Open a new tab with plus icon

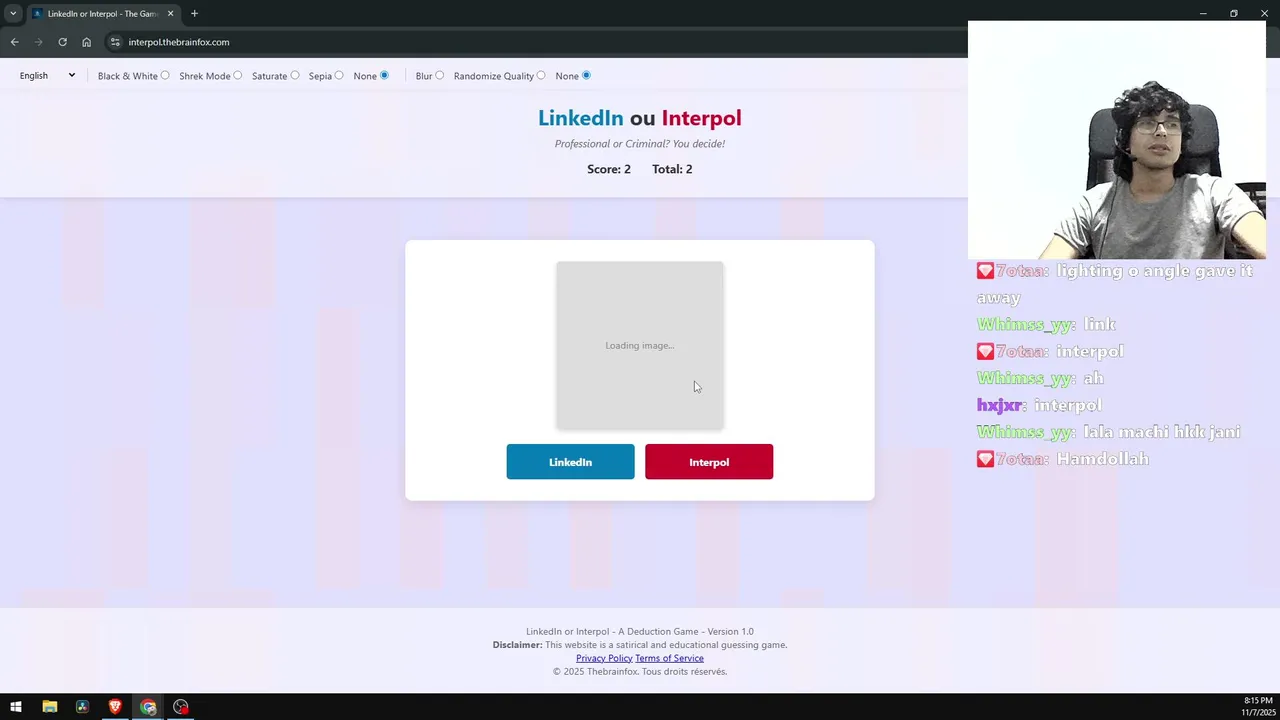click(194, 13)
